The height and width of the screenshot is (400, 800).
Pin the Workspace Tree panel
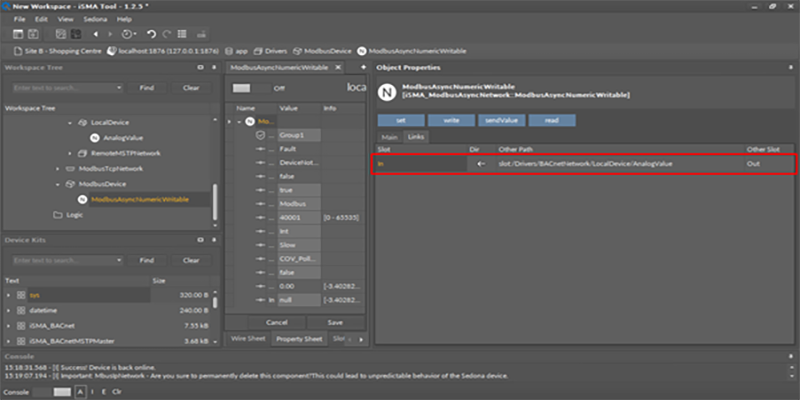pyautogui.click(x=214, y=67)
